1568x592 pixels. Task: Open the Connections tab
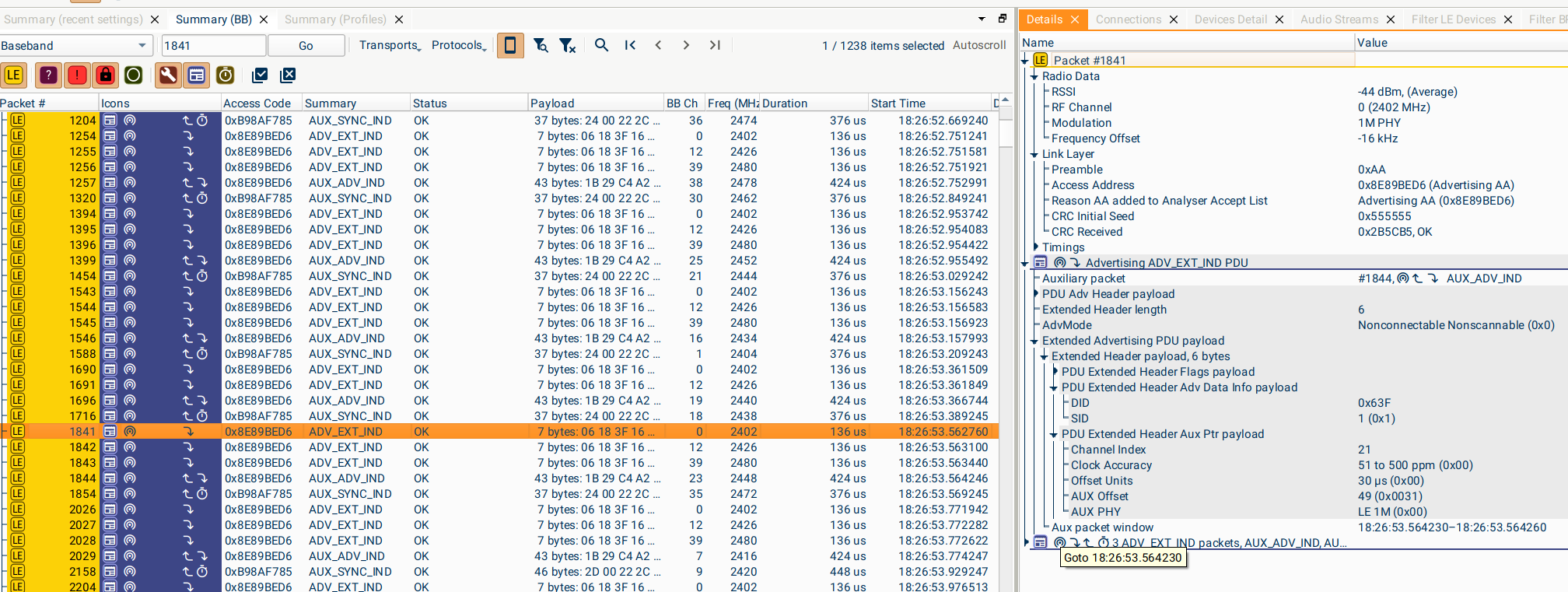point(1128,19)
